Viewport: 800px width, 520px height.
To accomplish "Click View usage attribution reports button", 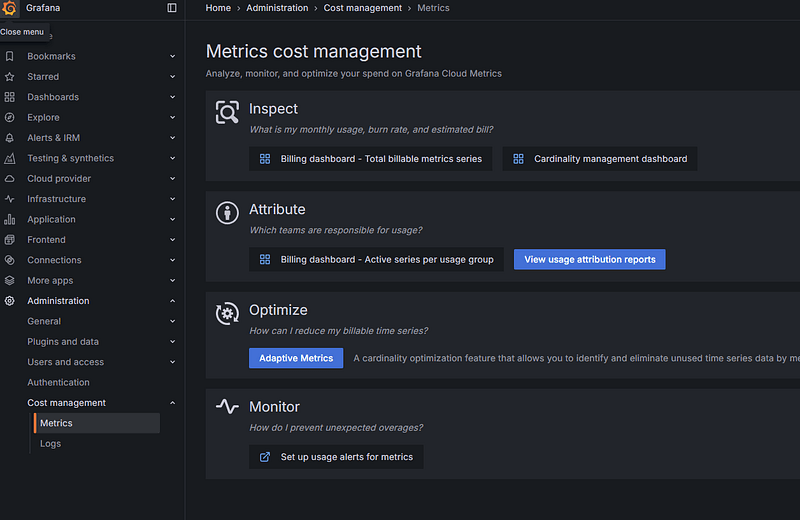I will click(x=590, y=259).
